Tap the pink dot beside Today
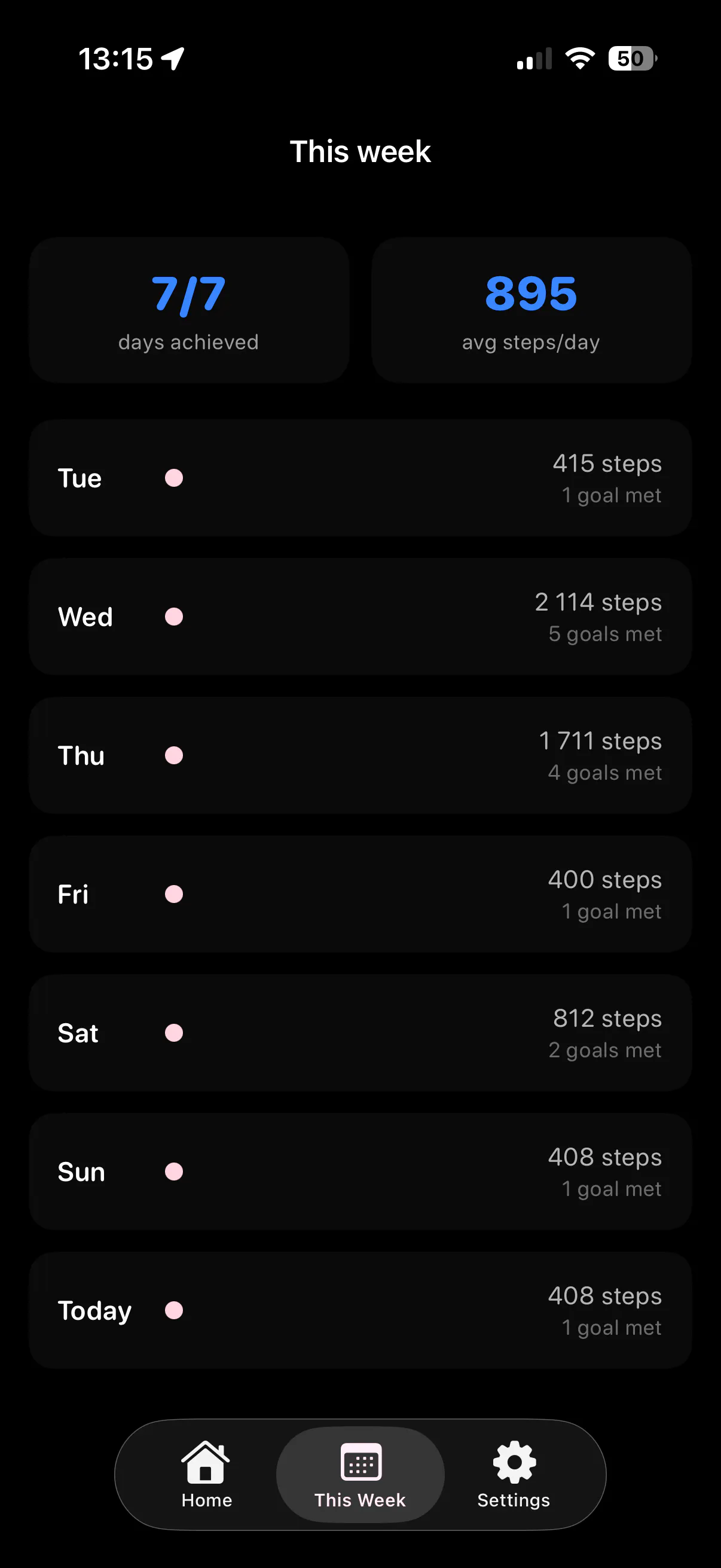The height and width of the screenshot is (1568, 721). pos(174,1310)
